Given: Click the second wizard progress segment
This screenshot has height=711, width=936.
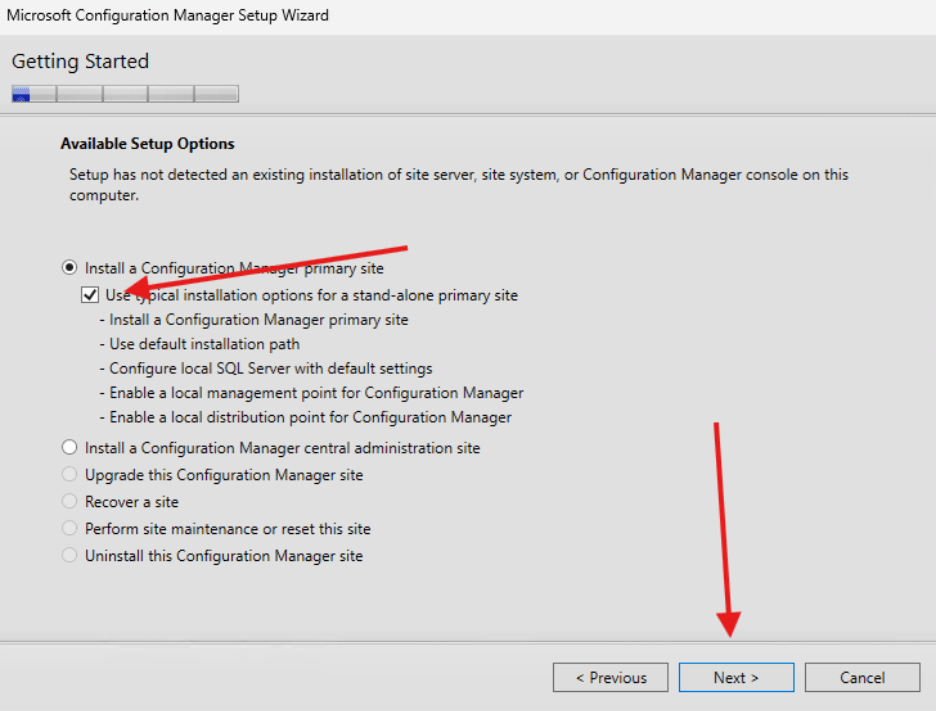Looking at the screenshot, I should (x=77, y=93).
